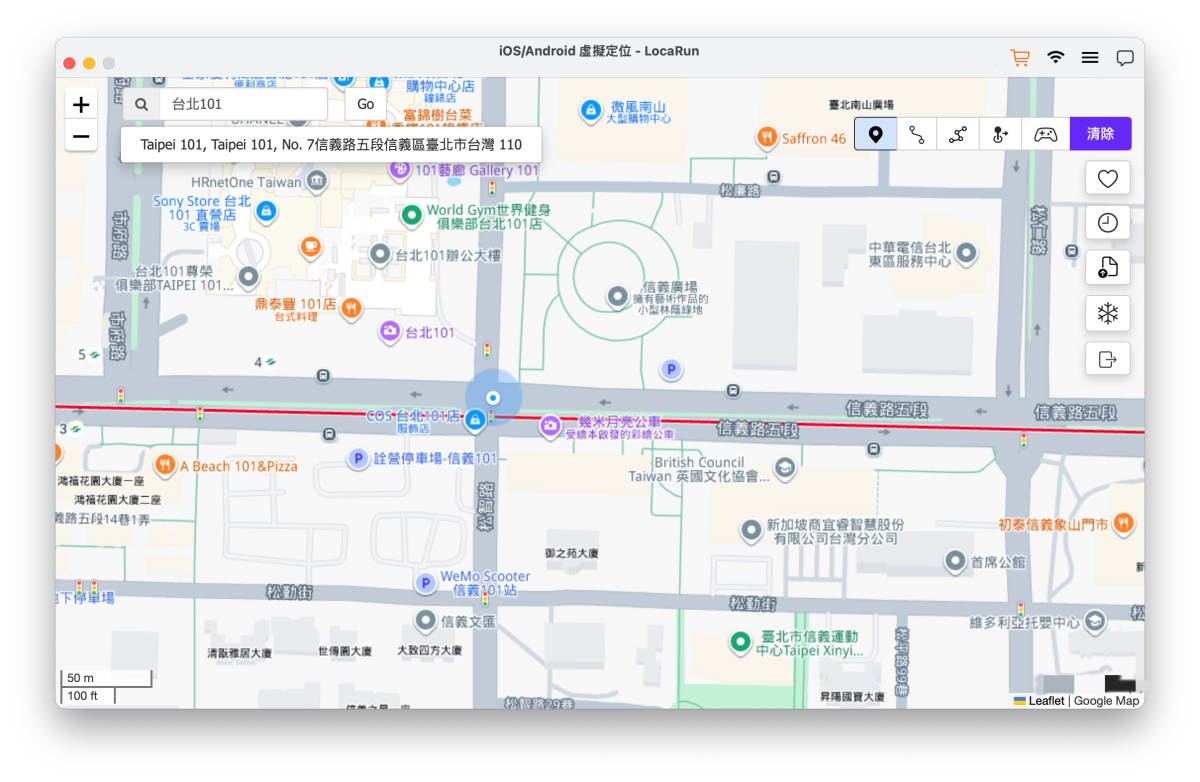
Task: Click the 信義廣場 gray pin marker
Action: pyautogui.click(x=618, y=296)
